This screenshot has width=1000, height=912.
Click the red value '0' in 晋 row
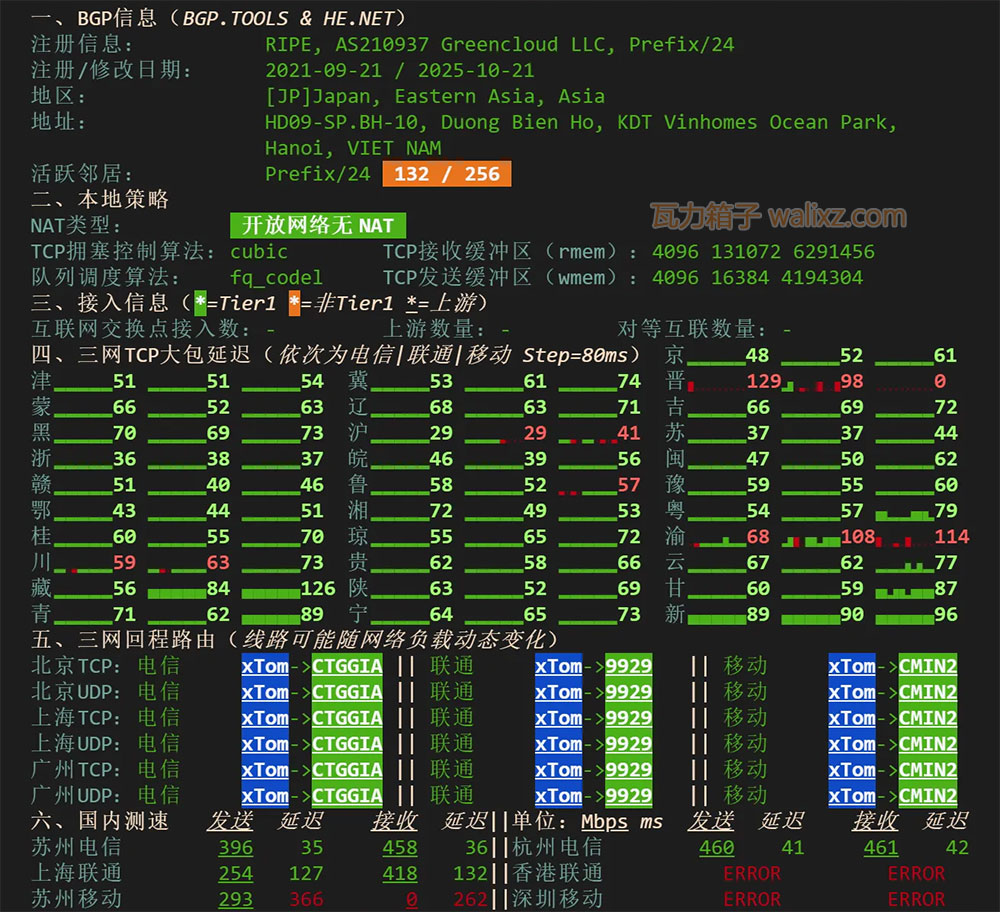pos(940,381)
